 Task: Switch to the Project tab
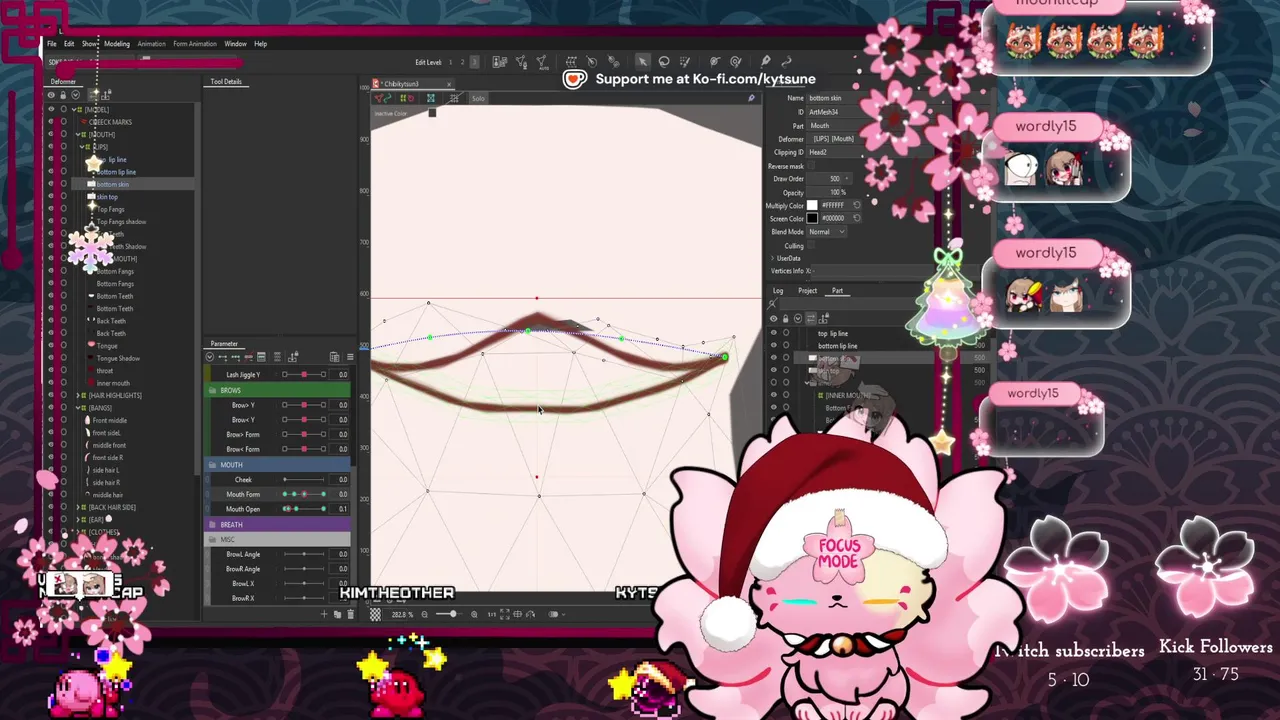(807, 291)
